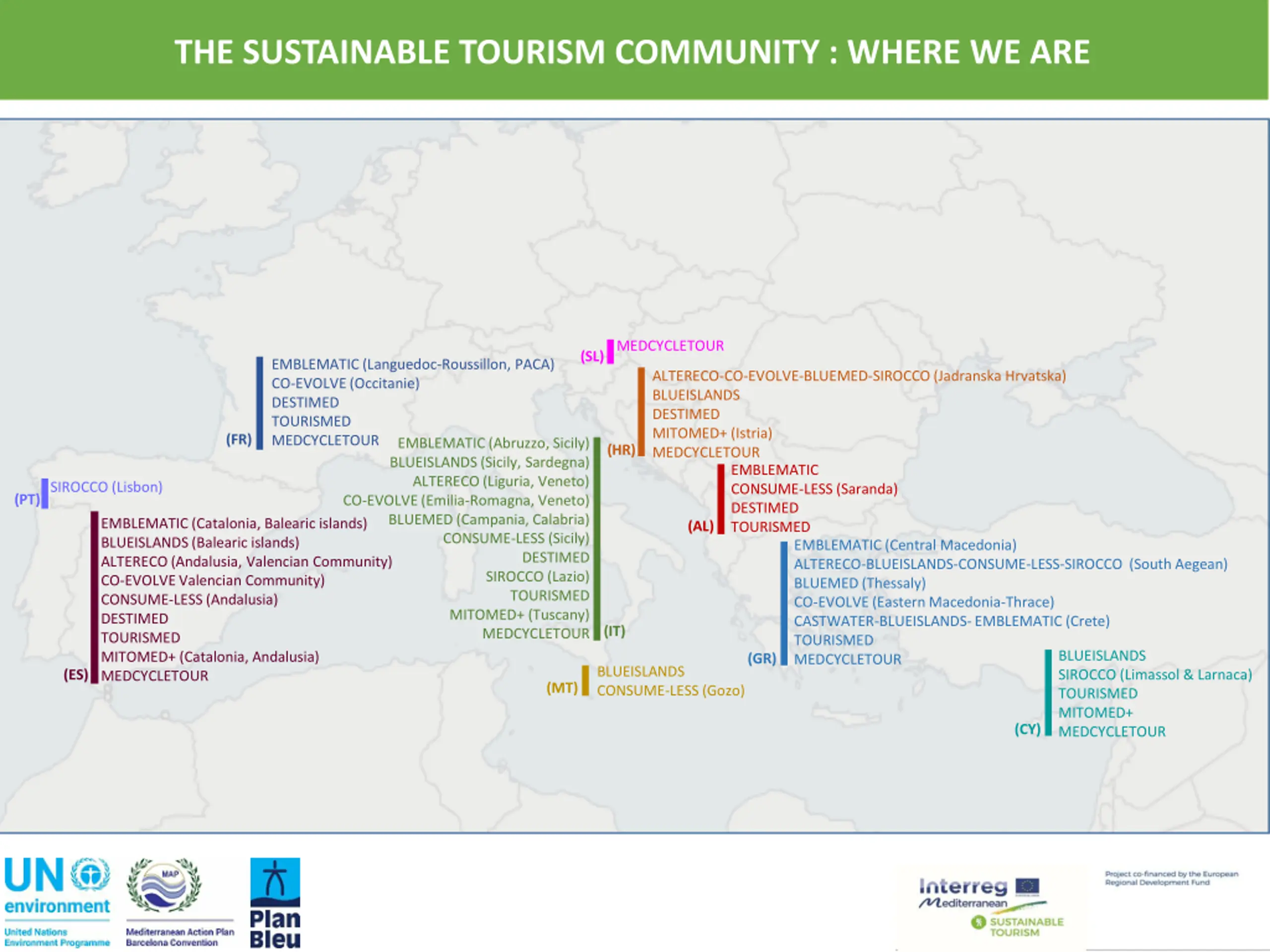Click EMBLEMATIC in the Albania list
The height and width of the screenshot is (952, 1270).
(774, 470)
